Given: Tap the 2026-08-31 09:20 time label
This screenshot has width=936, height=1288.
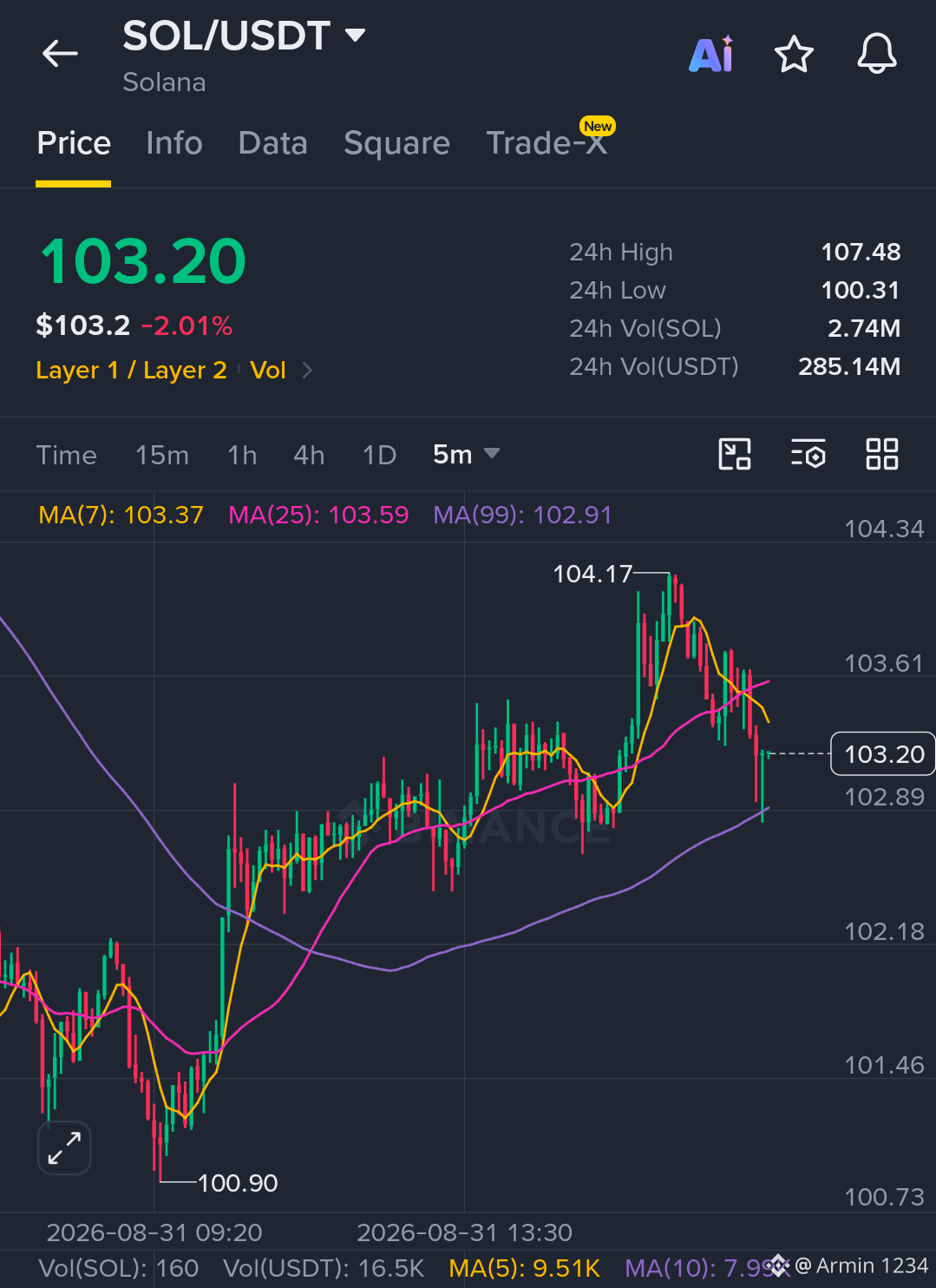Looking at the screenshot, I should coord(154,1232).
